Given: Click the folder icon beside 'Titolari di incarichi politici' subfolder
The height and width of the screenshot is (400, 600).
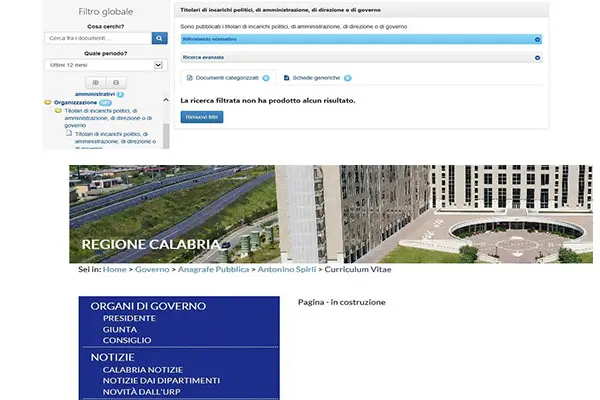Looking at the screenshot, I should click(58, 111).
